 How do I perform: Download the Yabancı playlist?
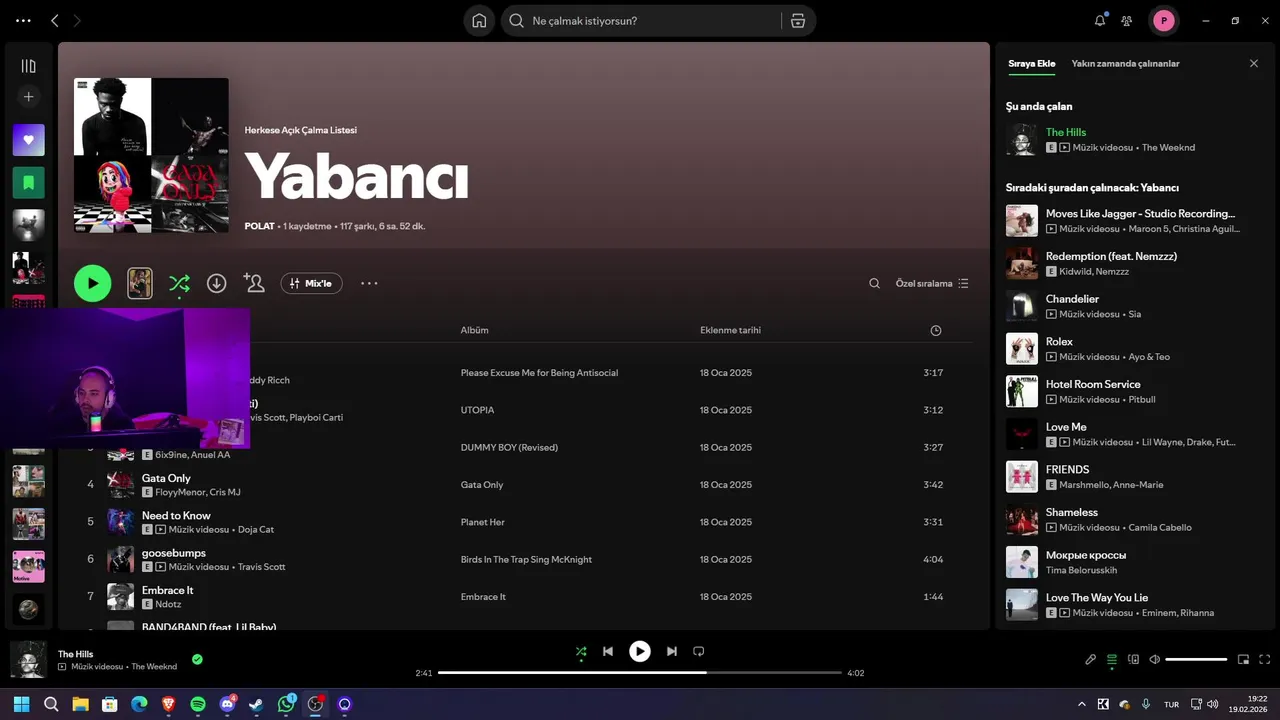[216, 284]
